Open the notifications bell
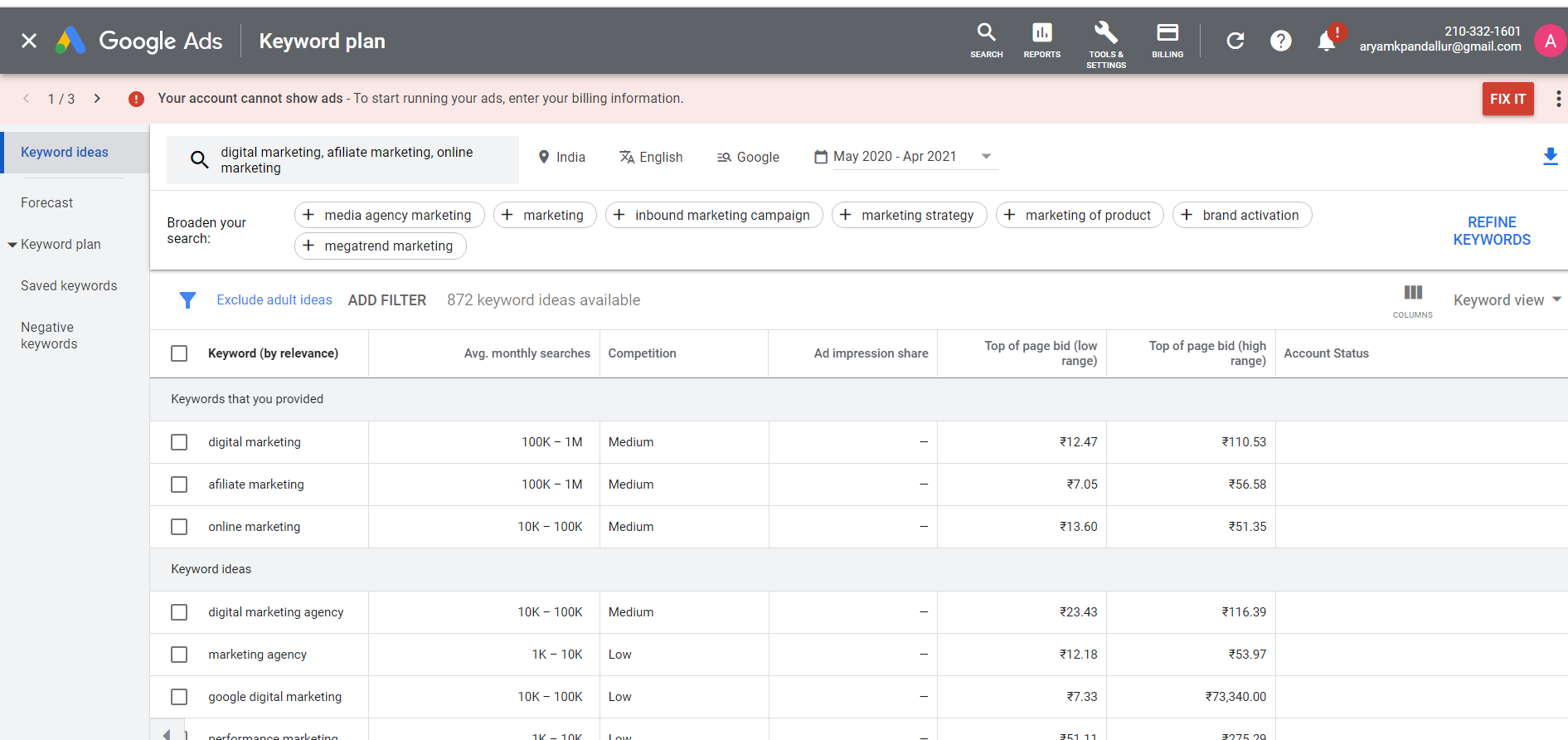 click(1326, 41)
